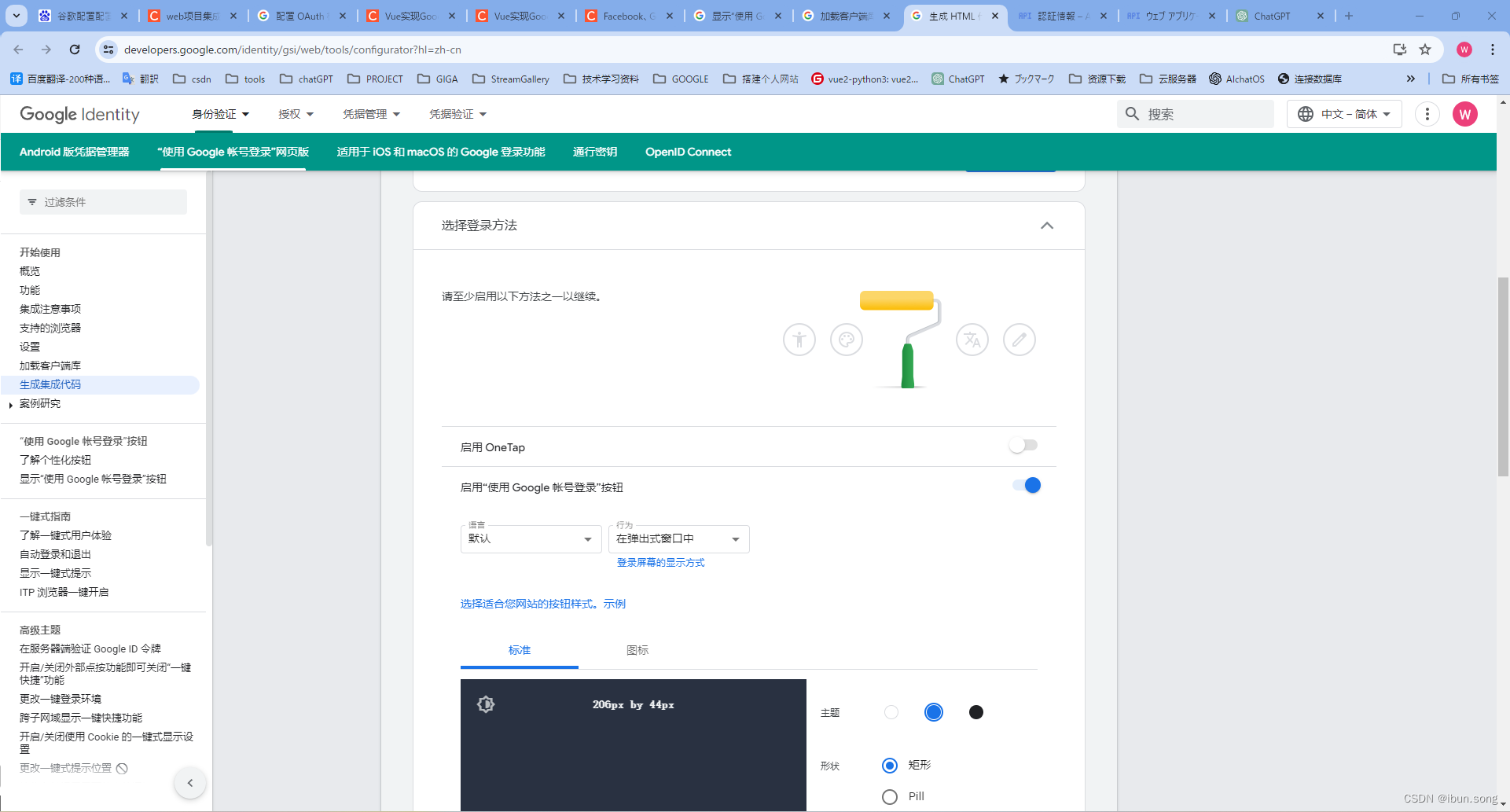Click the palette theme icon in illustration

847,340
